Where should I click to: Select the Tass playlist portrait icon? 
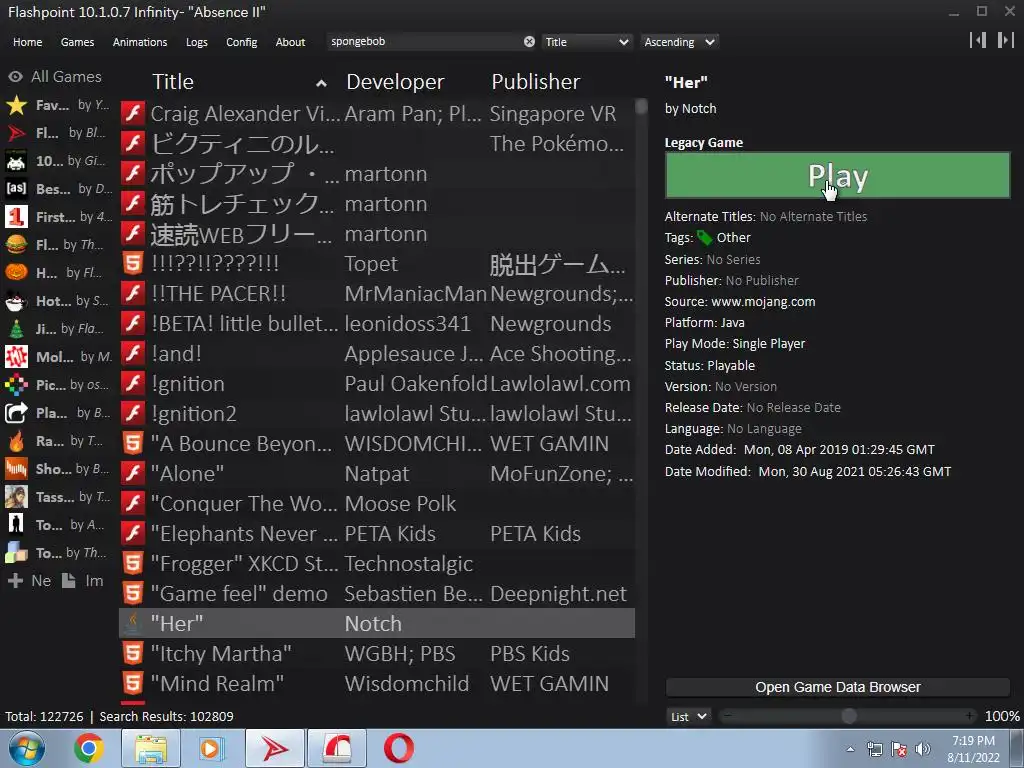tap(16, 497)
